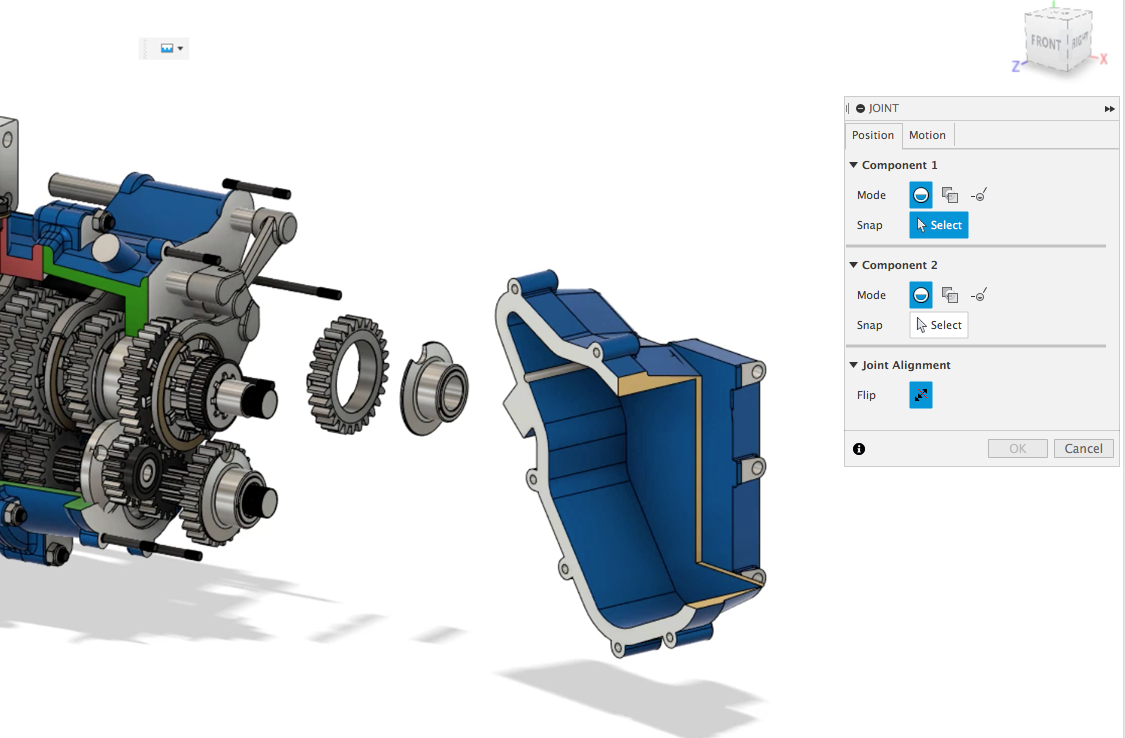Expand the Joint dialog double-arrow icon
The width and height of the screenshot is (1125, 738).
click(x=1109, y=109)
